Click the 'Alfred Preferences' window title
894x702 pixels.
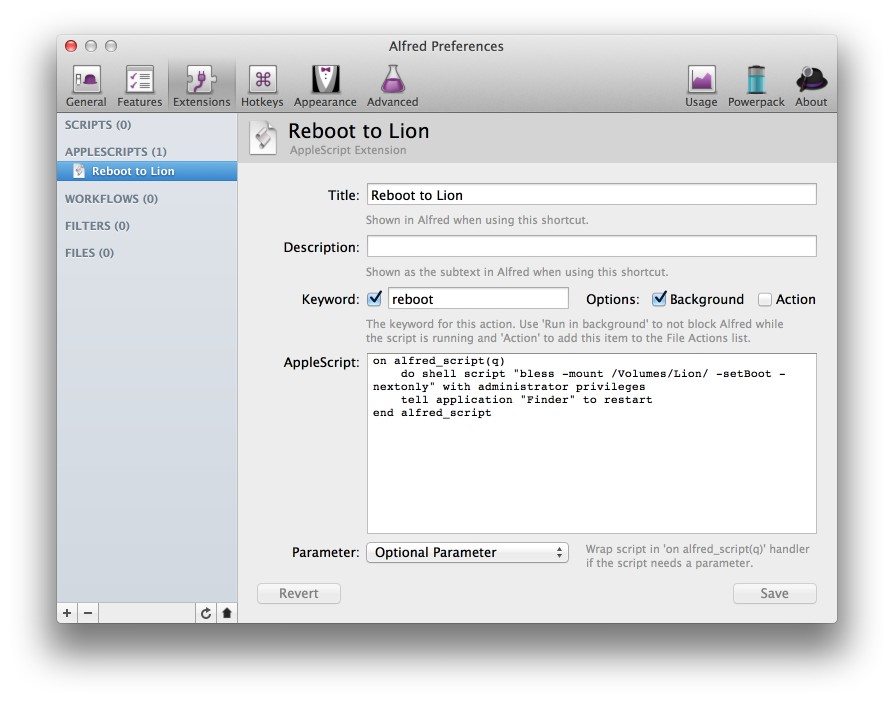pyautogui.click(x=446, y=46)
